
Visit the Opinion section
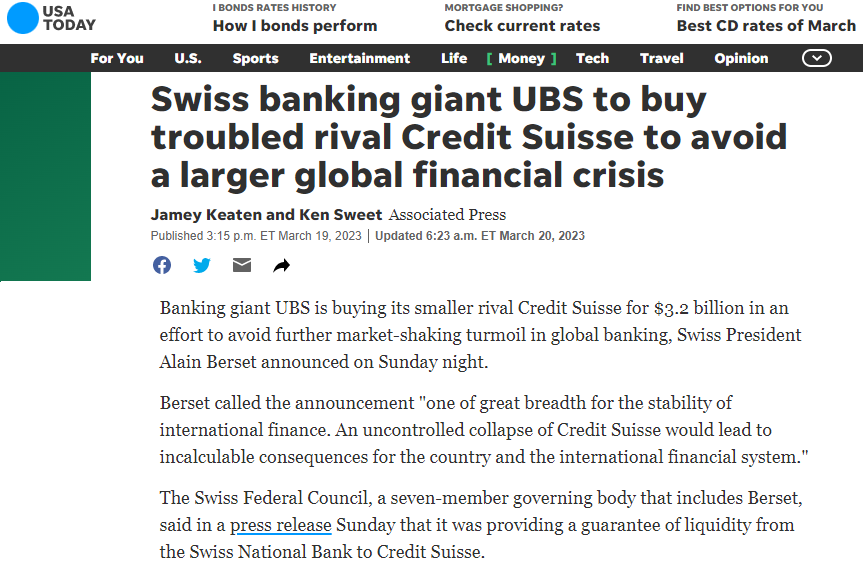pyautogui.click(x=741, y=58)
